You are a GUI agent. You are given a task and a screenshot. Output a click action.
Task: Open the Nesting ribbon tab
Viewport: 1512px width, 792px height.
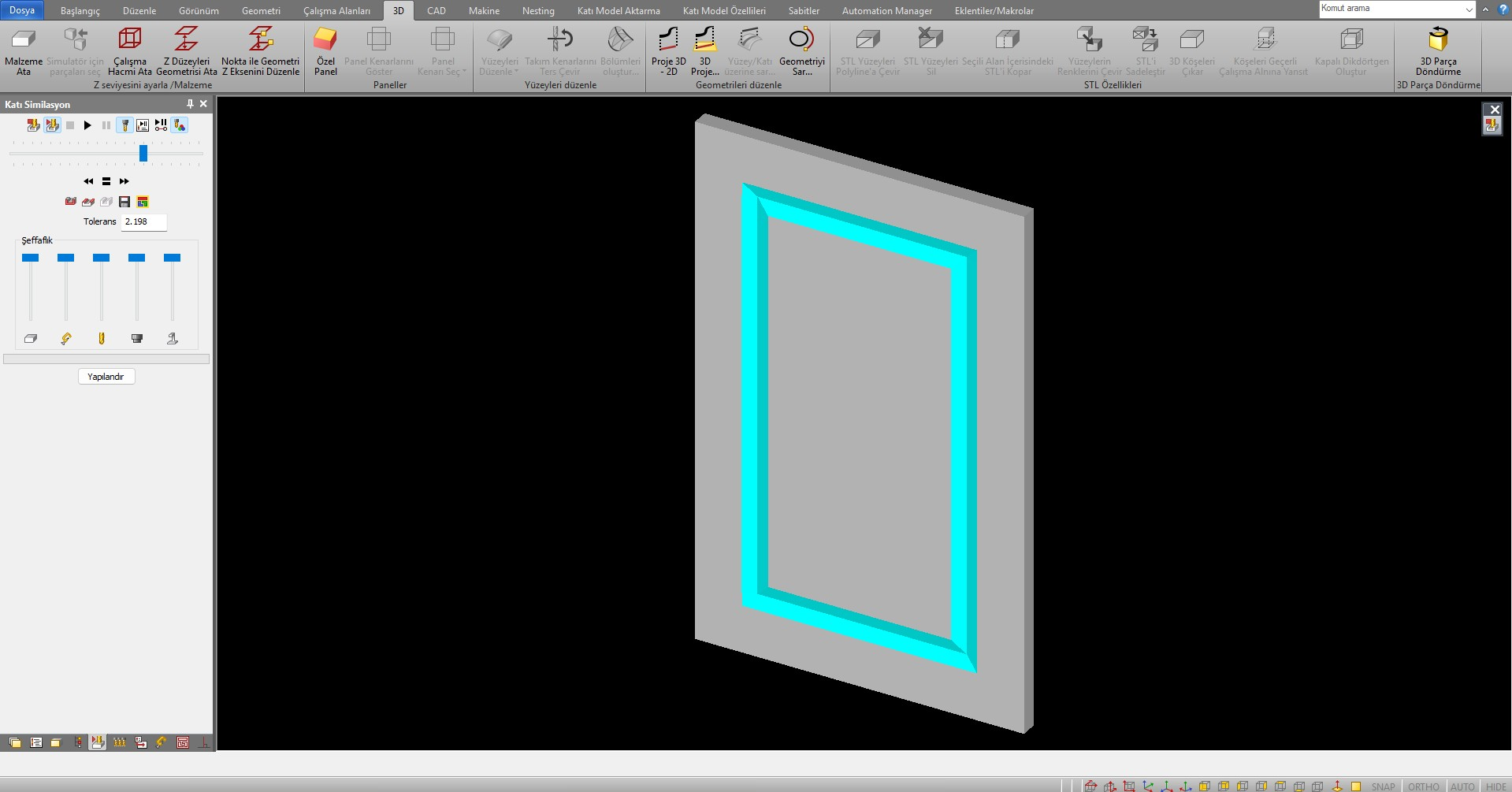tap(538, 11)
